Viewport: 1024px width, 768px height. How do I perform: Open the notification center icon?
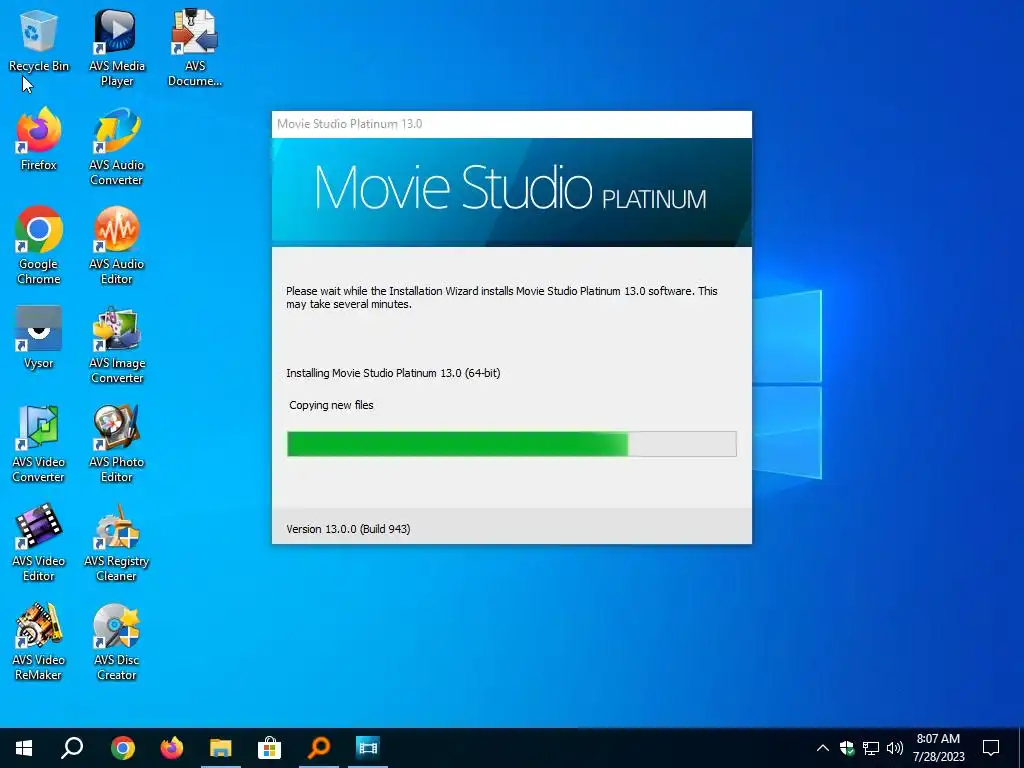pyautogui.click(x=991, y=748)
